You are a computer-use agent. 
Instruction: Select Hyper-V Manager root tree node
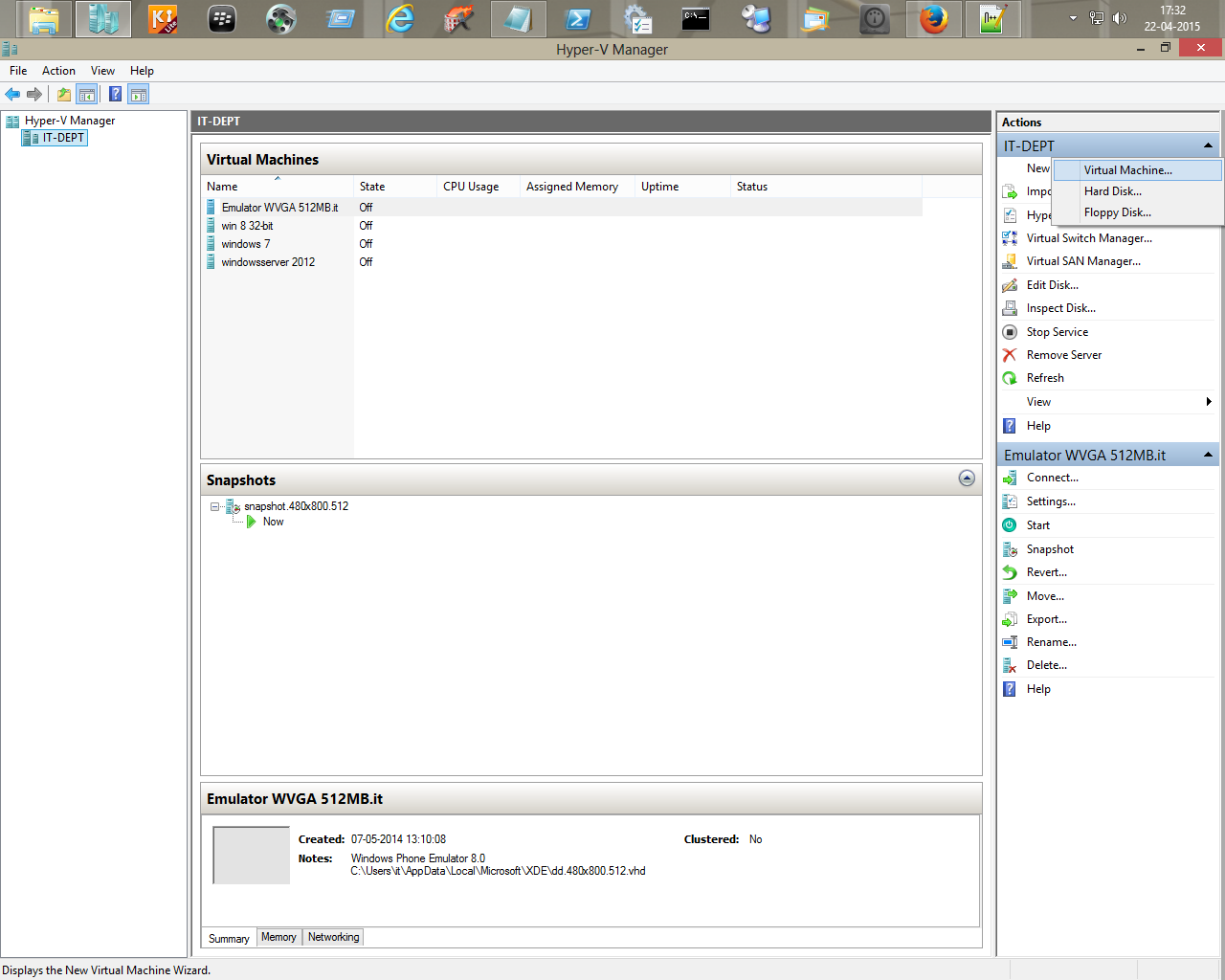coord(70,121)
